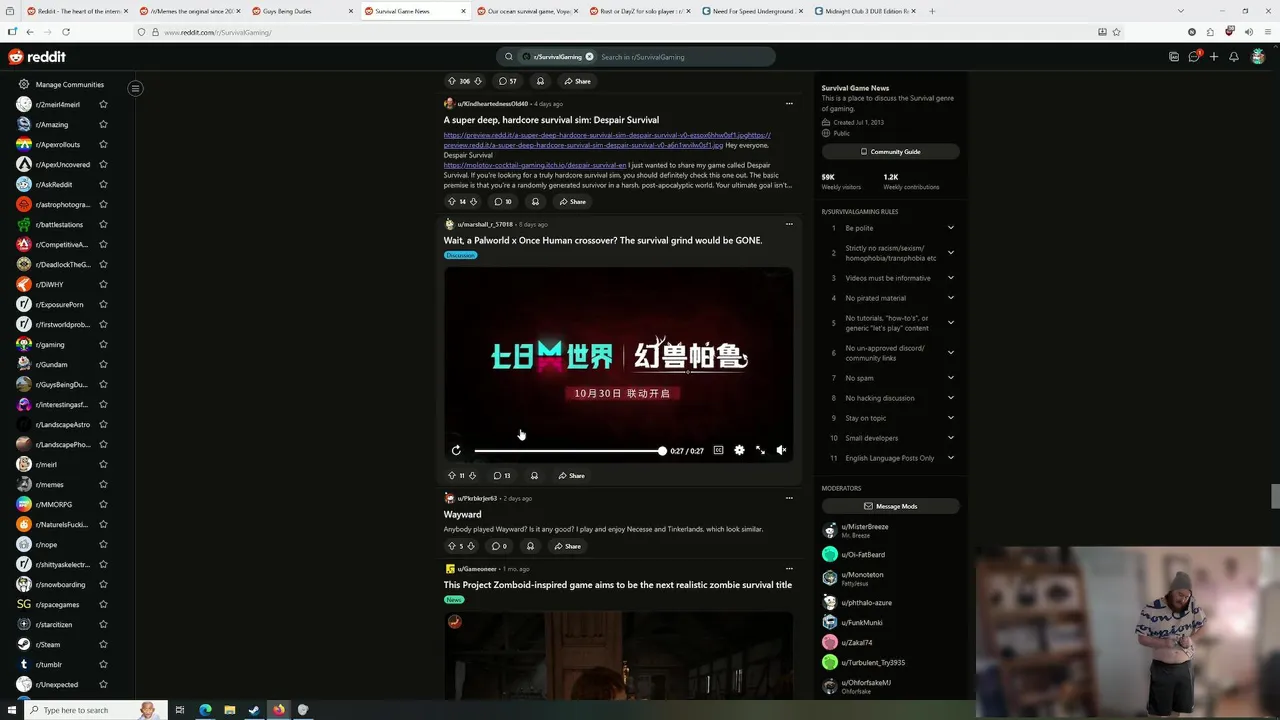Switch to the "Midnight Club 3 DUB Edition" tab
The width and height of the screenshot is (1280, 720).
(865, 11)
